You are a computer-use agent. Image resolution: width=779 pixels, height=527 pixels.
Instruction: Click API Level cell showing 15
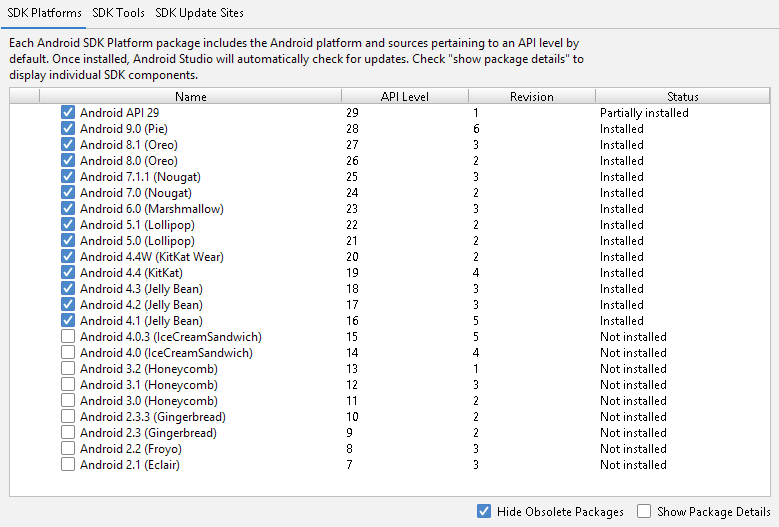[352, 337]
